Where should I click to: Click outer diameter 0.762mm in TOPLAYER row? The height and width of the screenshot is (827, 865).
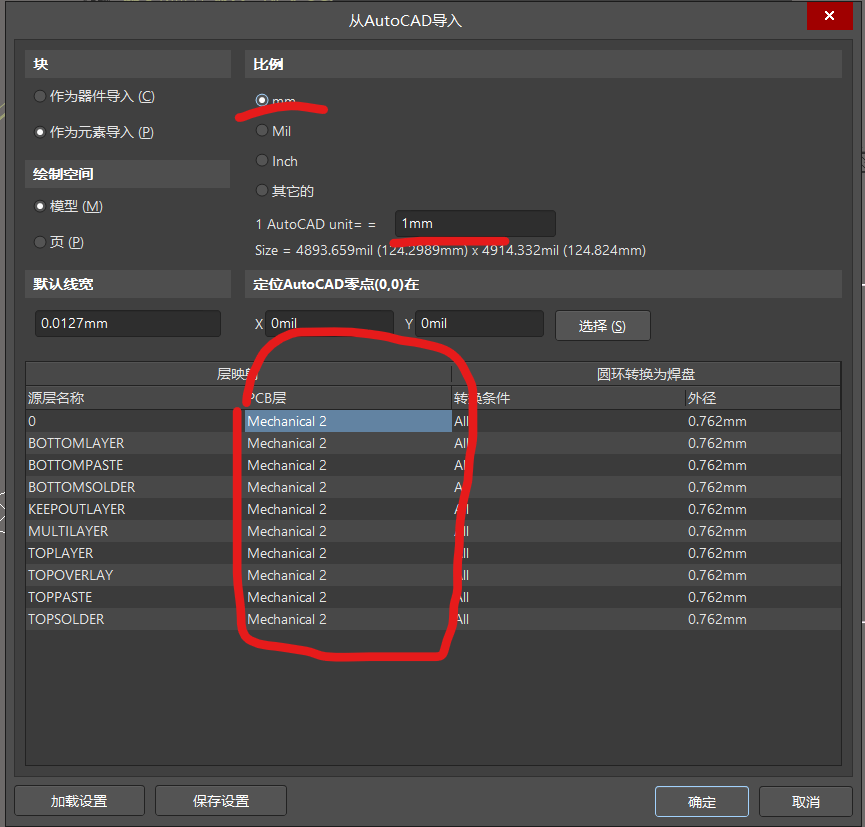[717, 553]
